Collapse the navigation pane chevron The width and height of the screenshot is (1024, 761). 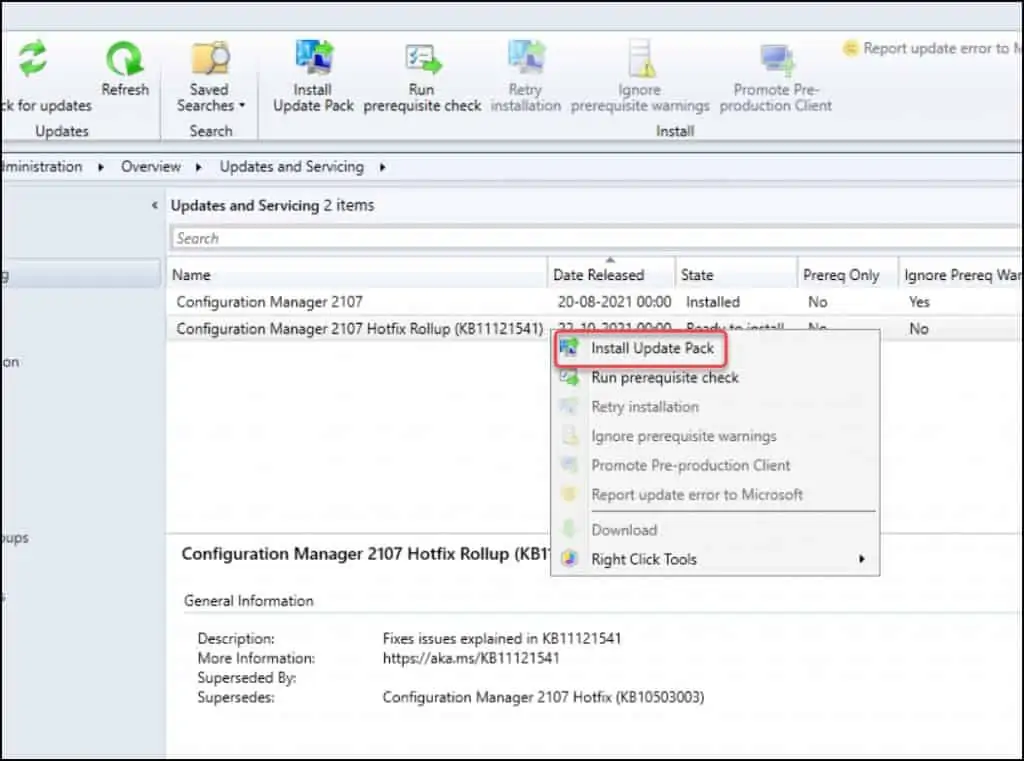154,205
